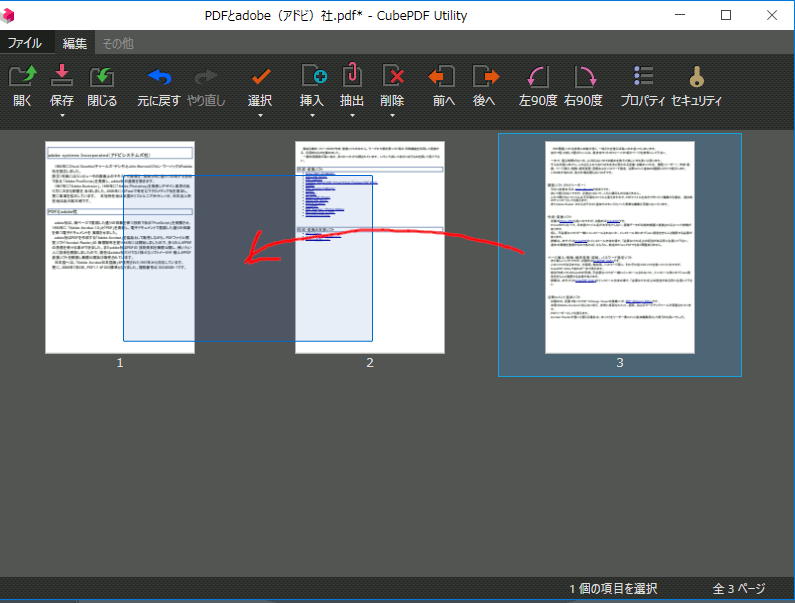The width and height of the screenshot is (795, 603).
Task: Expand the 挿入 (Insert) dropdown arrow
Action: coord(312,115)
